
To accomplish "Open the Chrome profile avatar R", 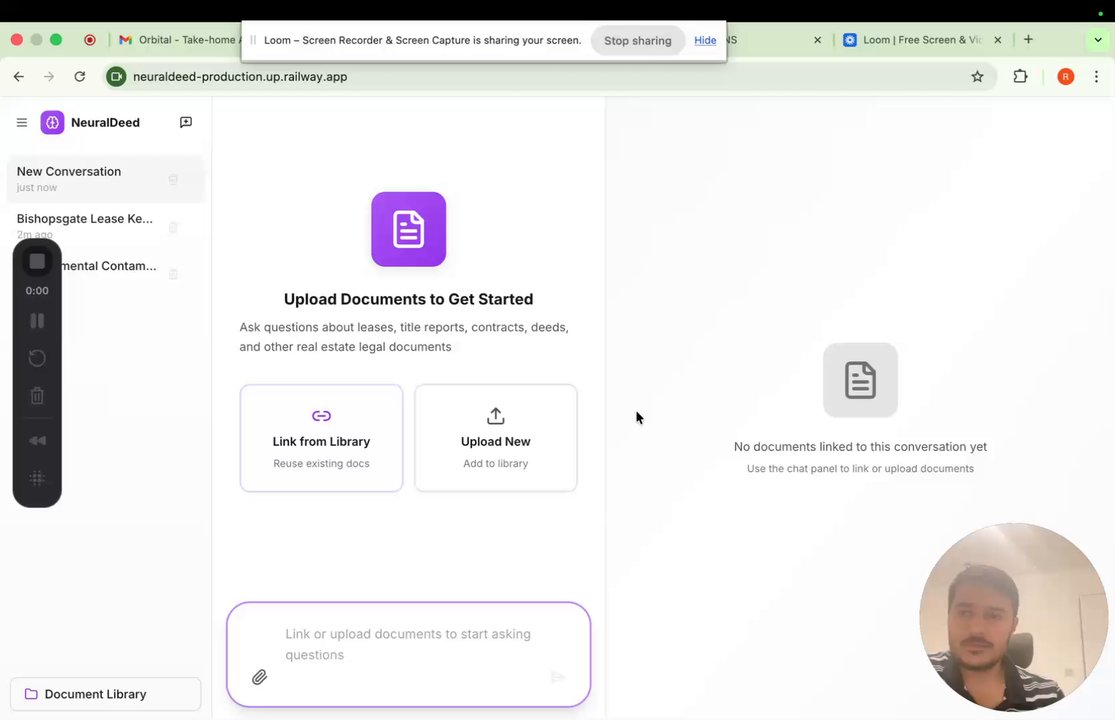I will point(1065,77).
